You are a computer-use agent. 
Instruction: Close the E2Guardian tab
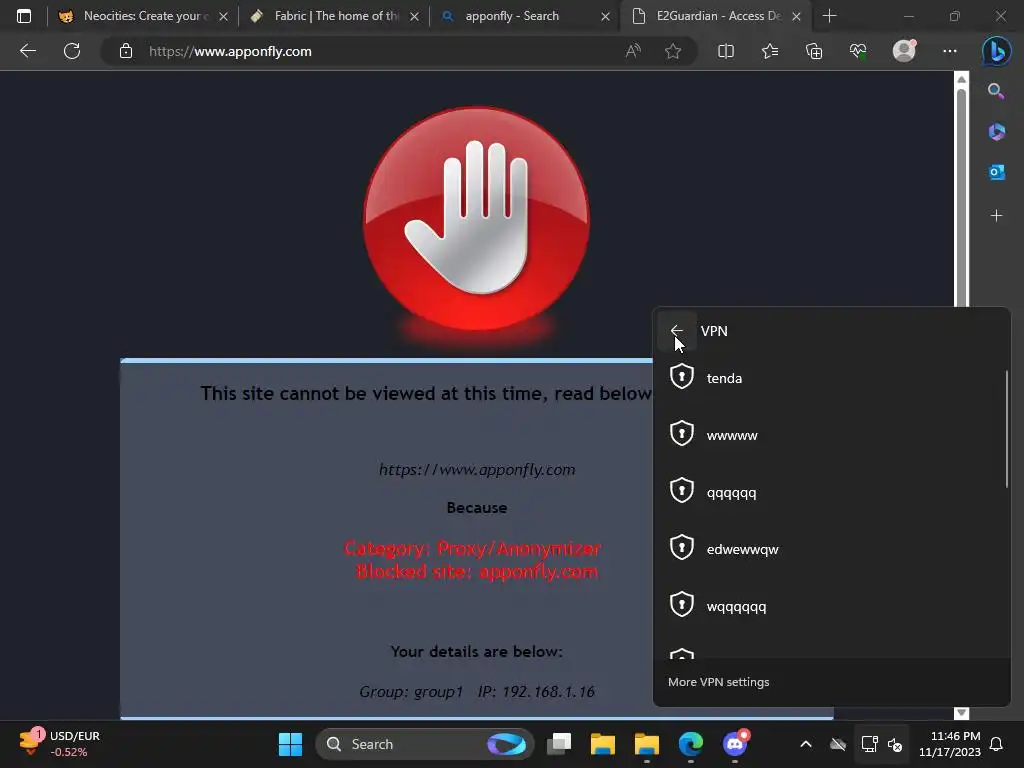click(796, 16)
